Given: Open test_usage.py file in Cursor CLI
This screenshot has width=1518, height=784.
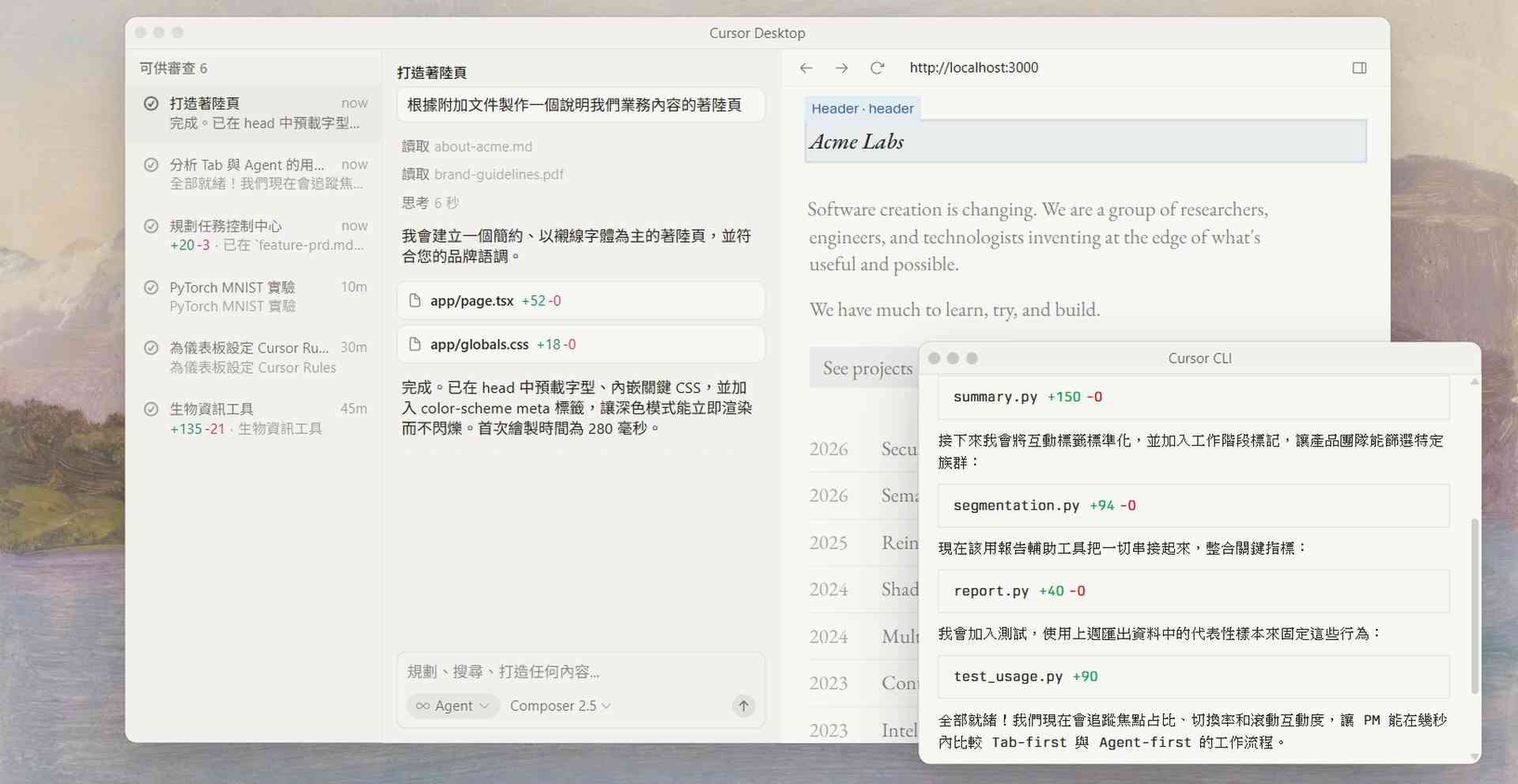Looking at the screenshot, I should pos(1193,676).
